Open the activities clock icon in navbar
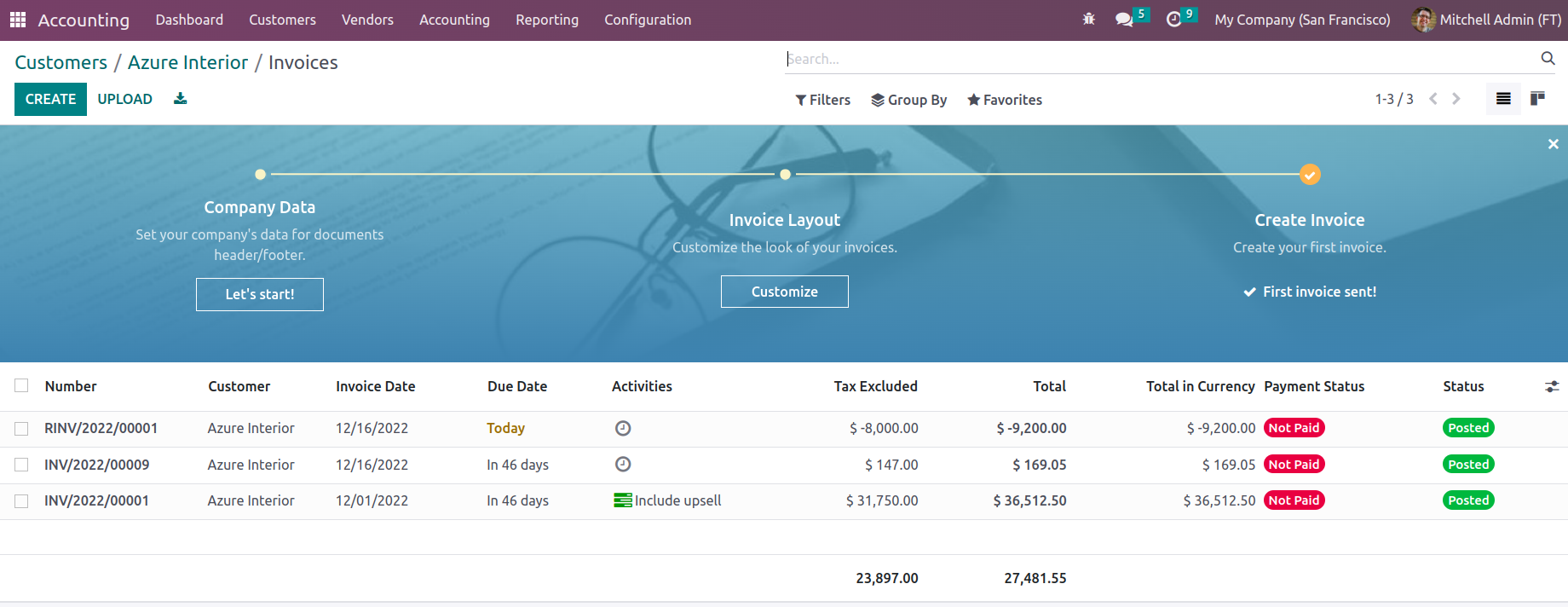1568x607 pixels. pyautogui.click(x=1173, y=19)
